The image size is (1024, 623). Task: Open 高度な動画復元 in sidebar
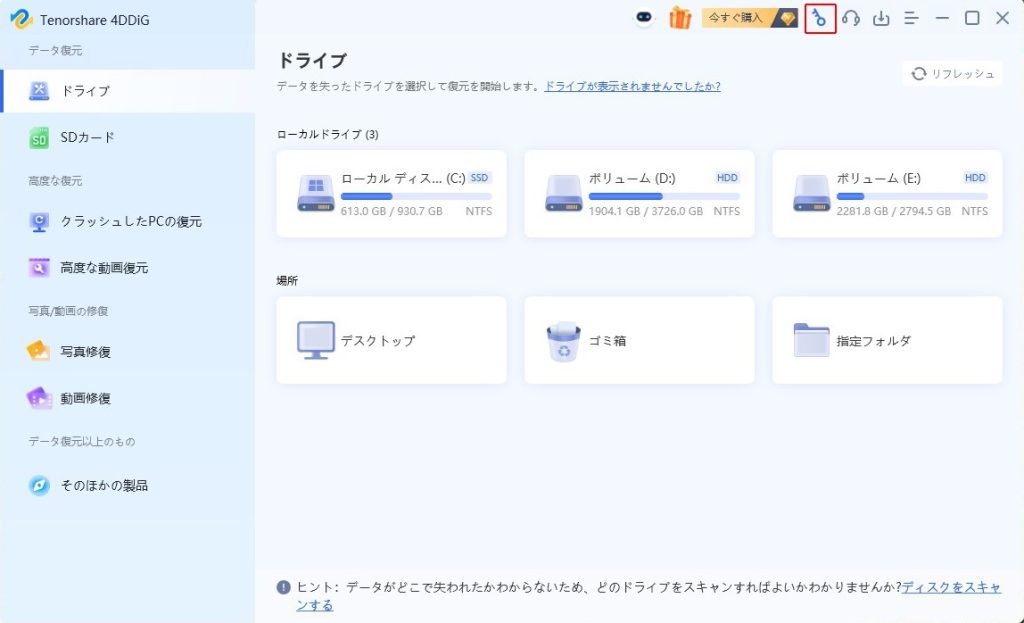point(104,268)
